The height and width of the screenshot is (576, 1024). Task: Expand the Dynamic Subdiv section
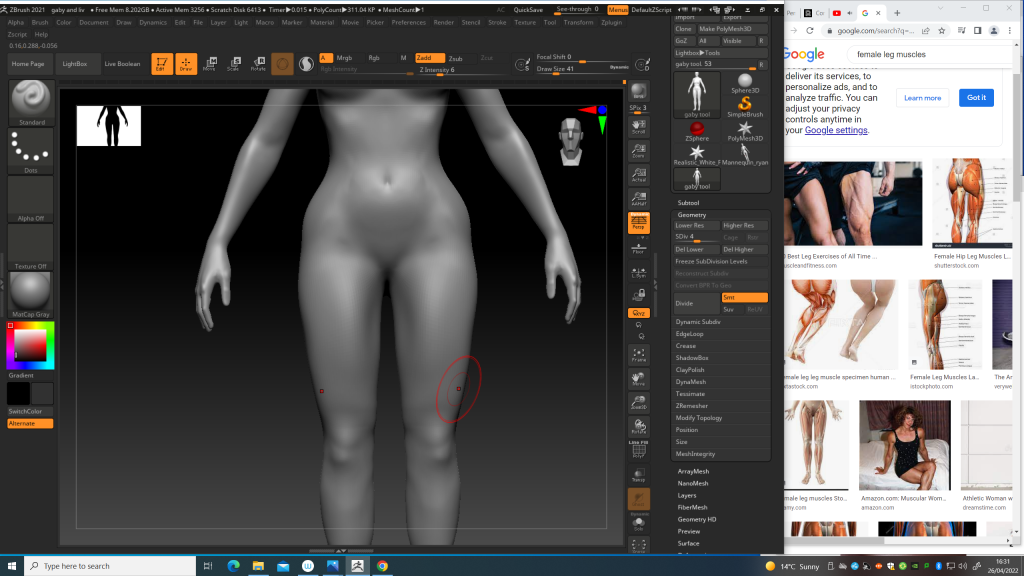pyautogui.click(x=698, y=322)
